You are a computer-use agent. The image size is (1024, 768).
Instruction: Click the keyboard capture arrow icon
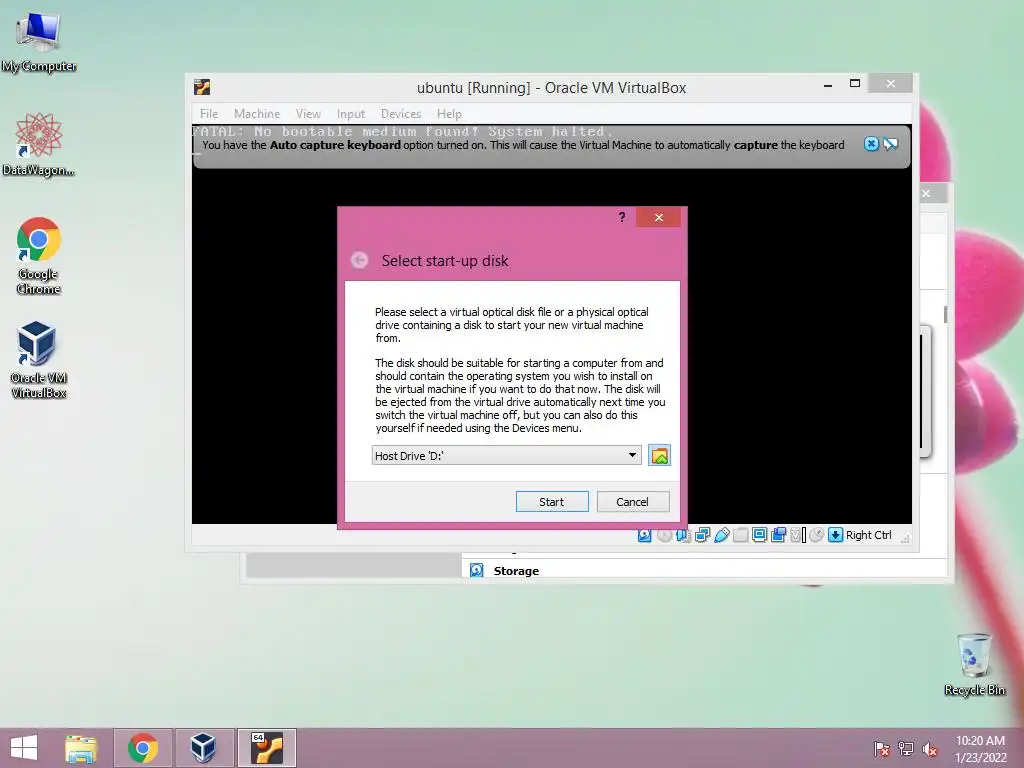835,535
